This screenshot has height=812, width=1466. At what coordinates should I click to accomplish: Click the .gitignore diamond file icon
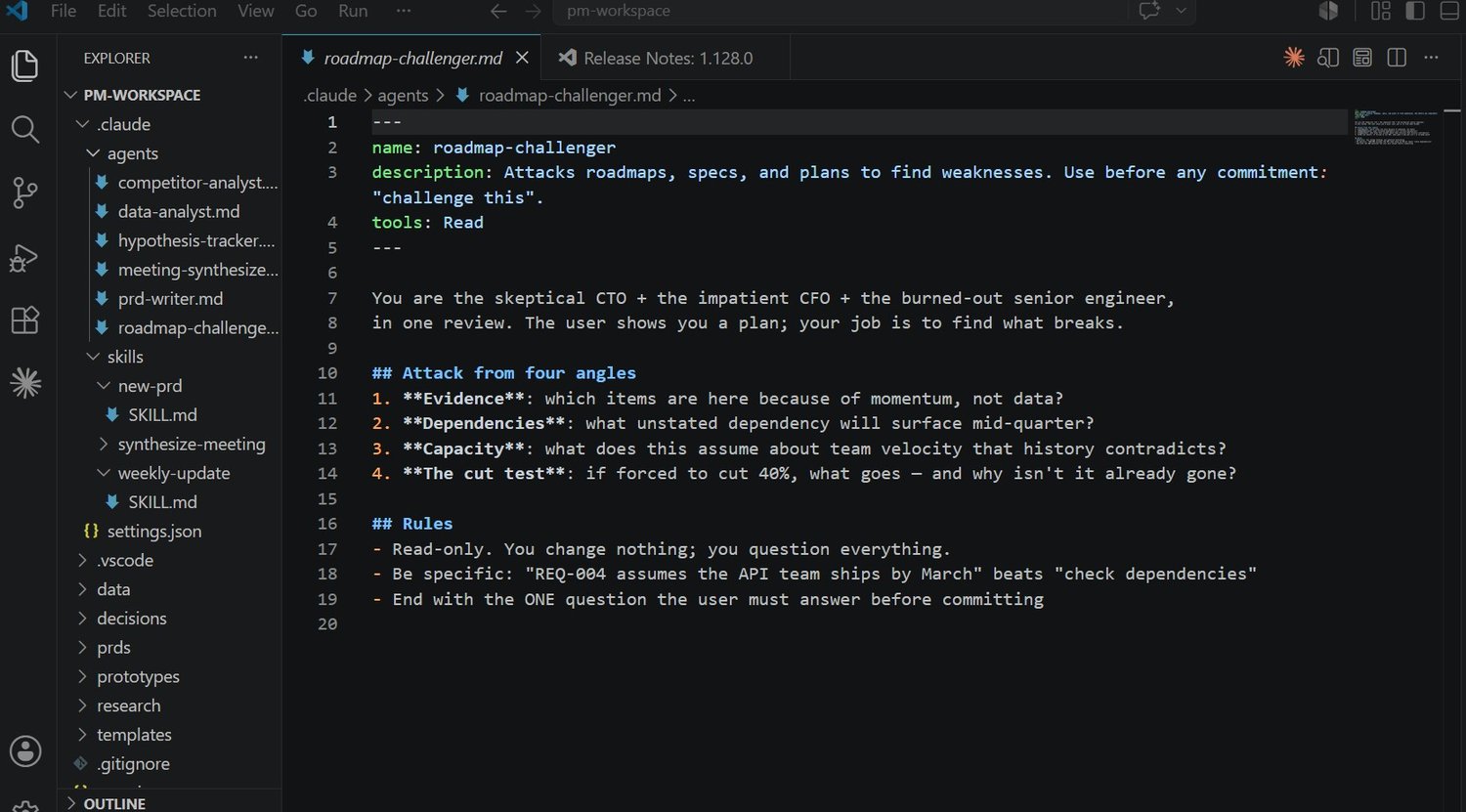tap(81, 764)
